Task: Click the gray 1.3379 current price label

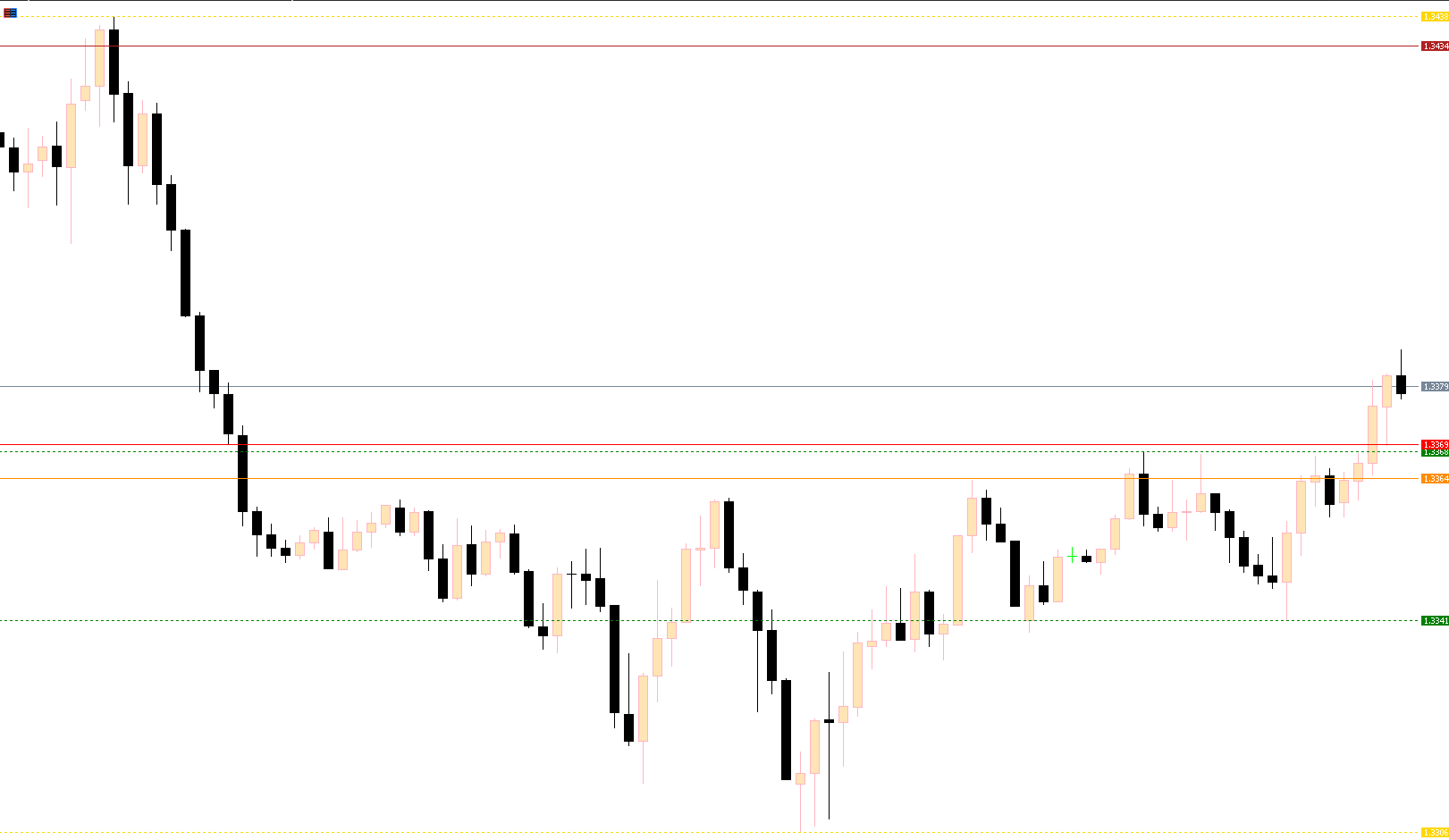Action: pyautogui.click(x=1434, y=387)
